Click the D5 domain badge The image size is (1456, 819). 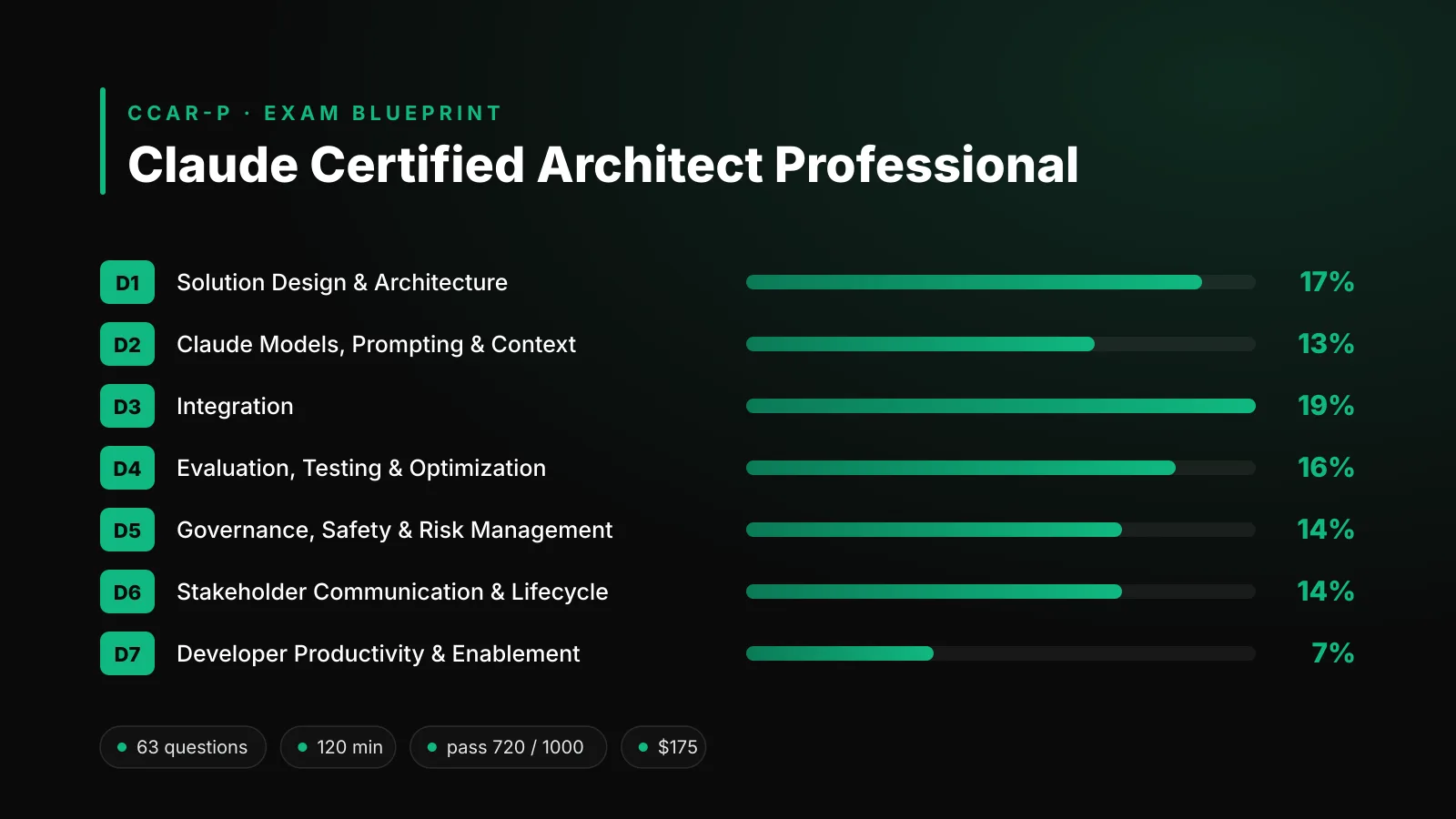click(127, 530)
